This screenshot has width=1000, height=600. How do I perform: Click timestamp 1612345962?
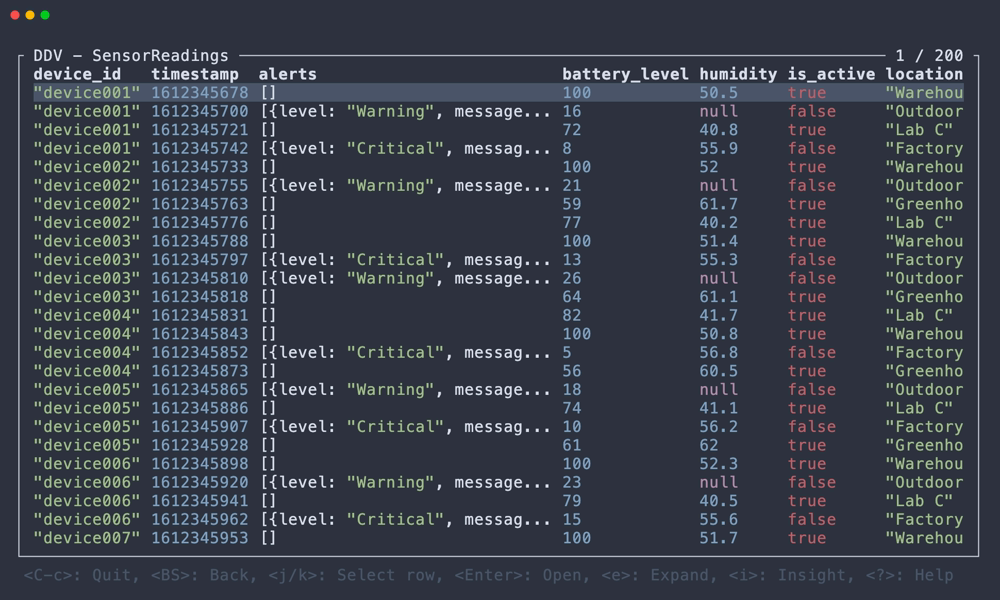pos(200,518)
